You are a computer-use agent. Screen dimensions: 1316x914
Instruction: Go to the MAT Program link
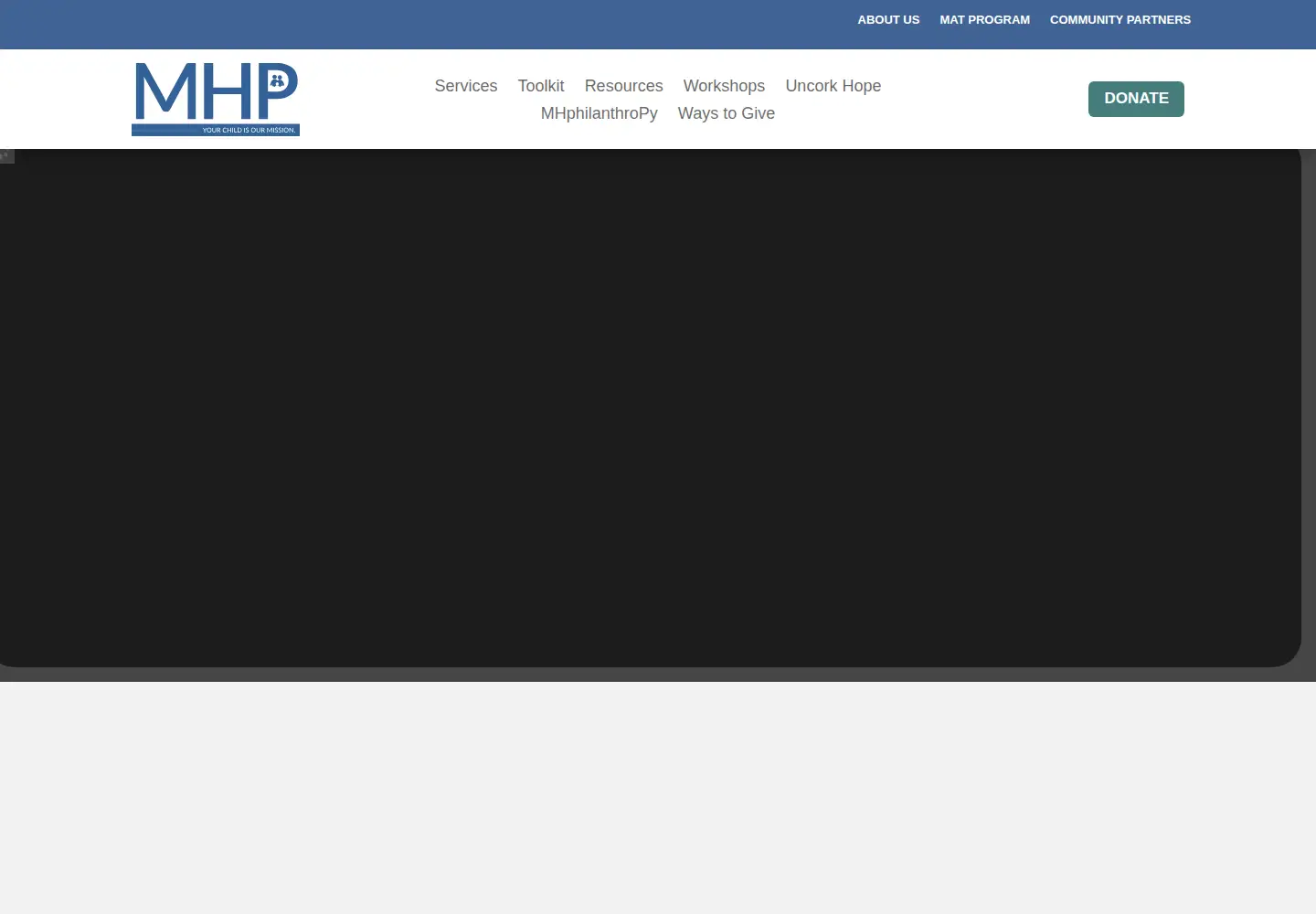point(984,20)
